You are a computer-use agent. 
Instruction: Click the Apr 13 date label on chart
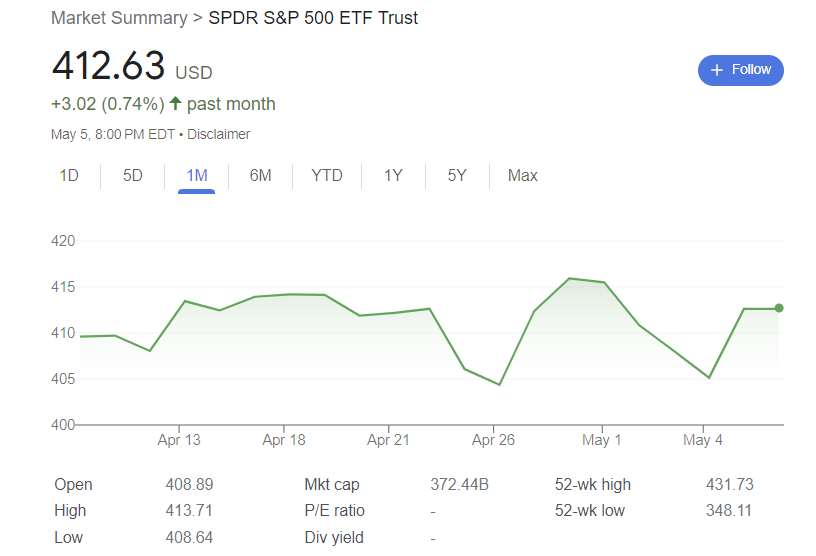(179, 440)
